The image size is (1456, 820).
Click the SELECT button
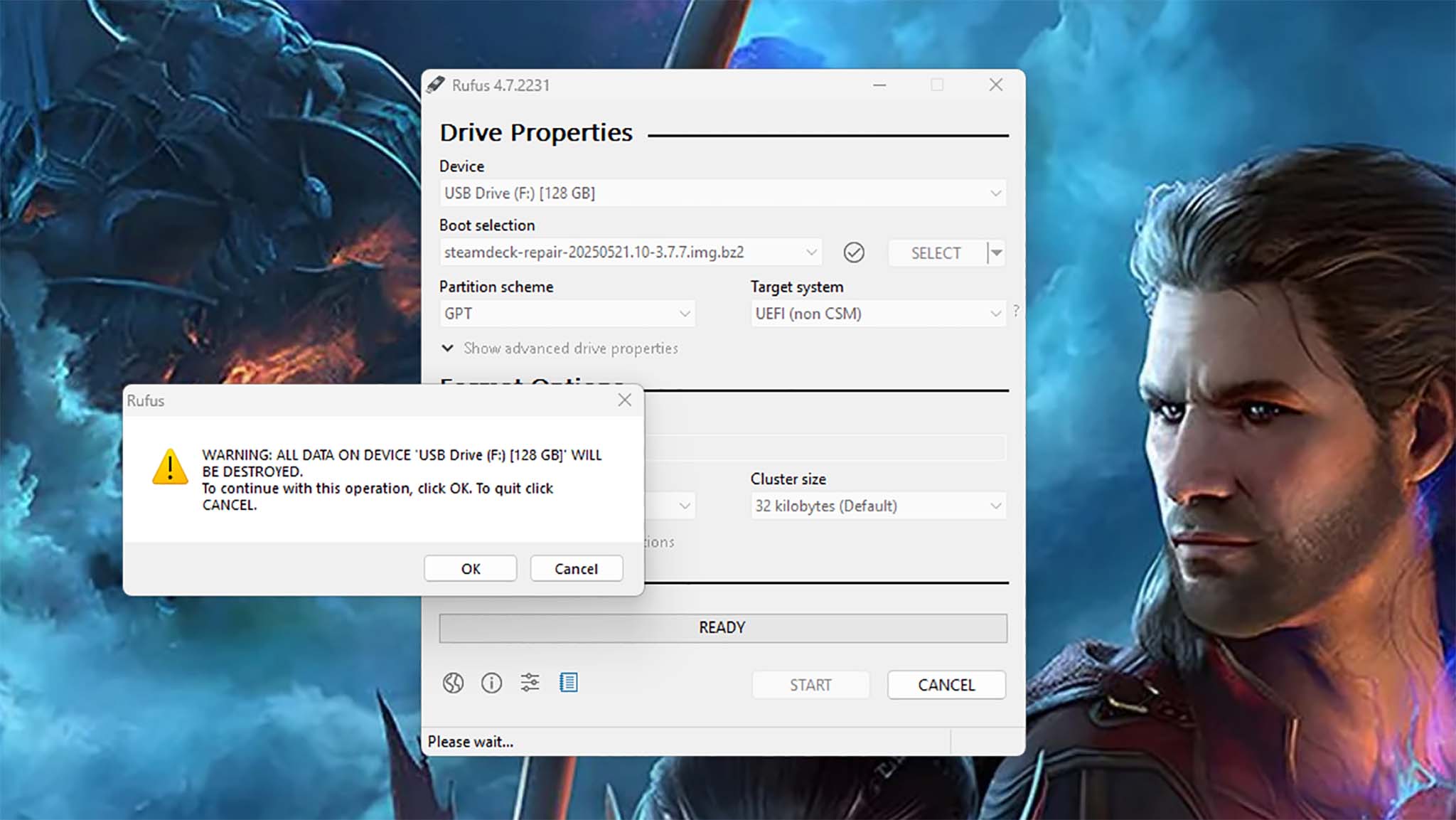pyautogui.click(x=936, y=253)
